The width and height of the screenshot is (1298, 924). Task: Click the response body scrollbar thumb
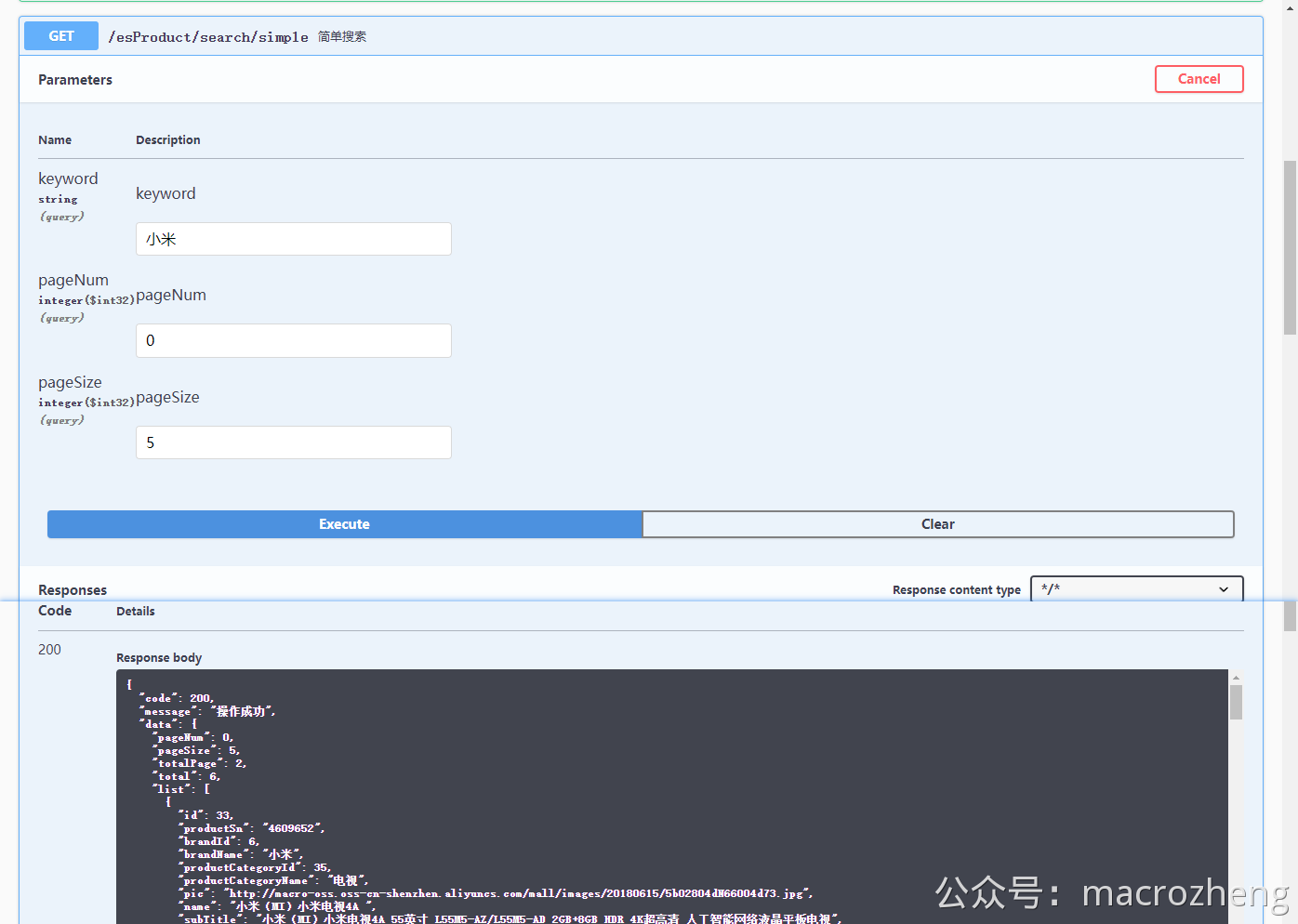pyautogui.click(x=1236, y=703)
